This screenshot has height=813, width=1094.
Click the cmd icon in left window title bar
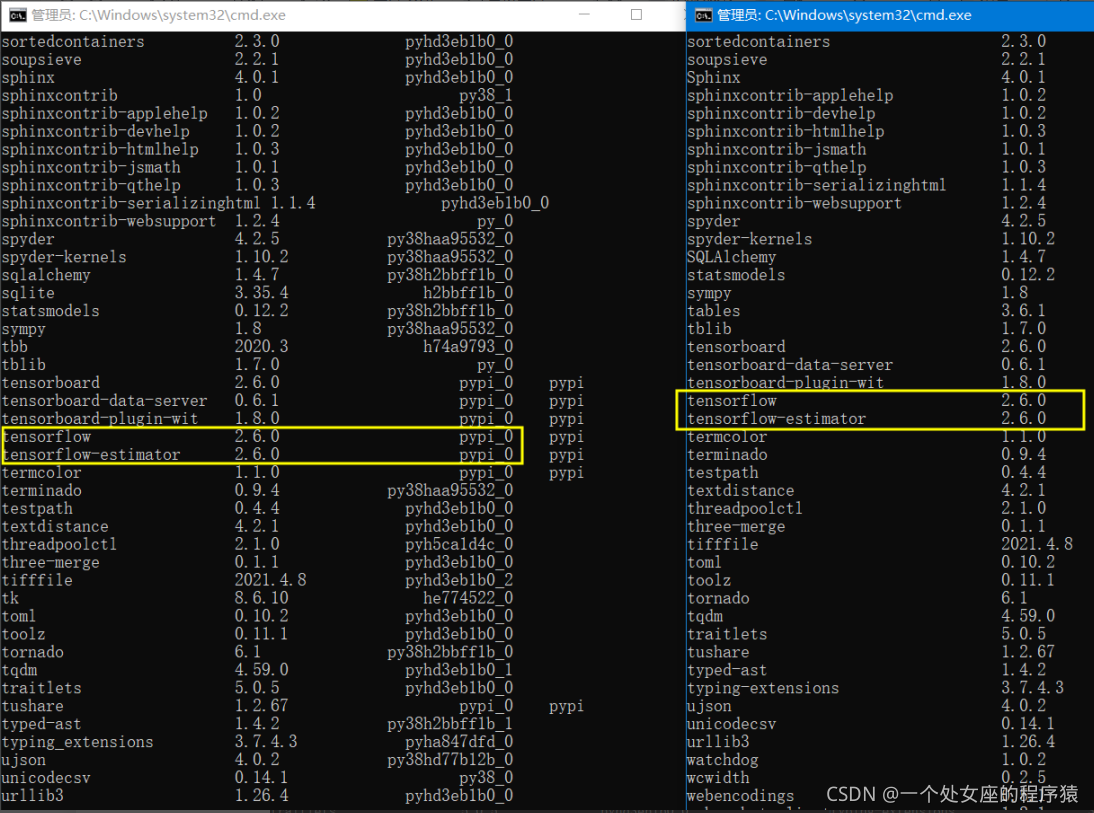point(17,15)
